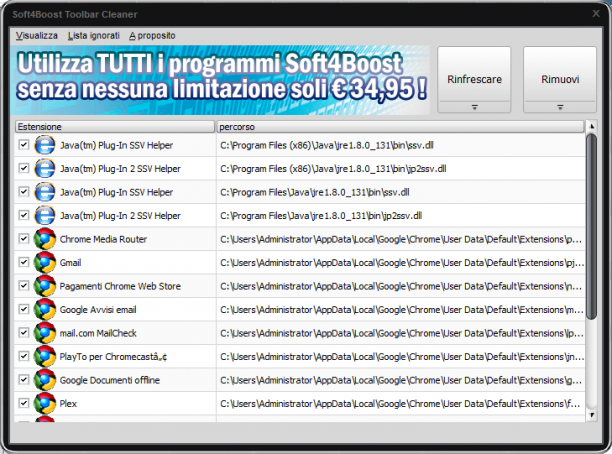The width and height of the screenshot is (612, 454).
Task: Select Chrome Media Router name text
Action: (103, 239)
